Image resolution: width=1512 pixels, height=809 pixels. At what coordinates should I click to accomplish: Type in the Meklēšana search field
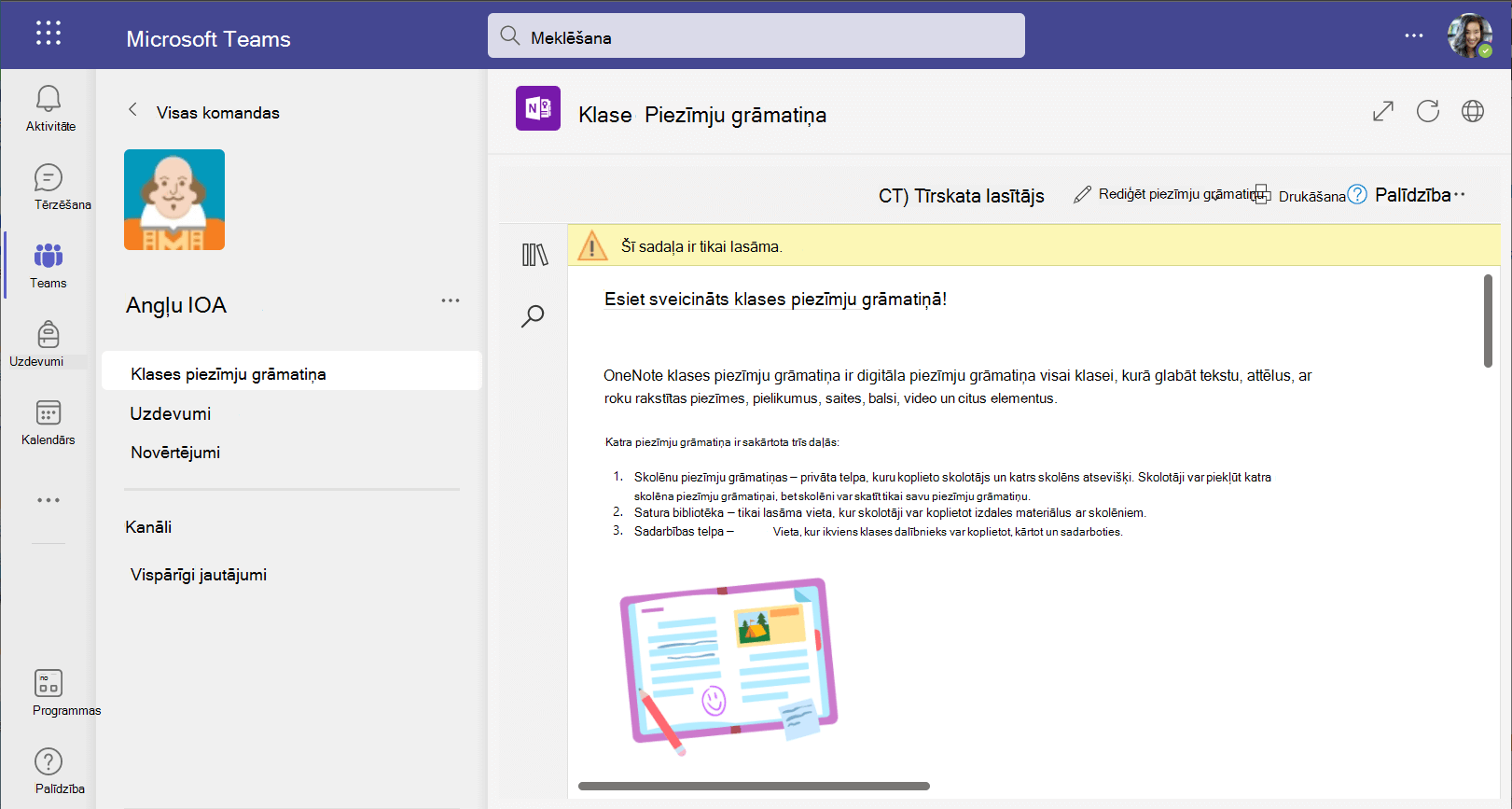[756, 35]
